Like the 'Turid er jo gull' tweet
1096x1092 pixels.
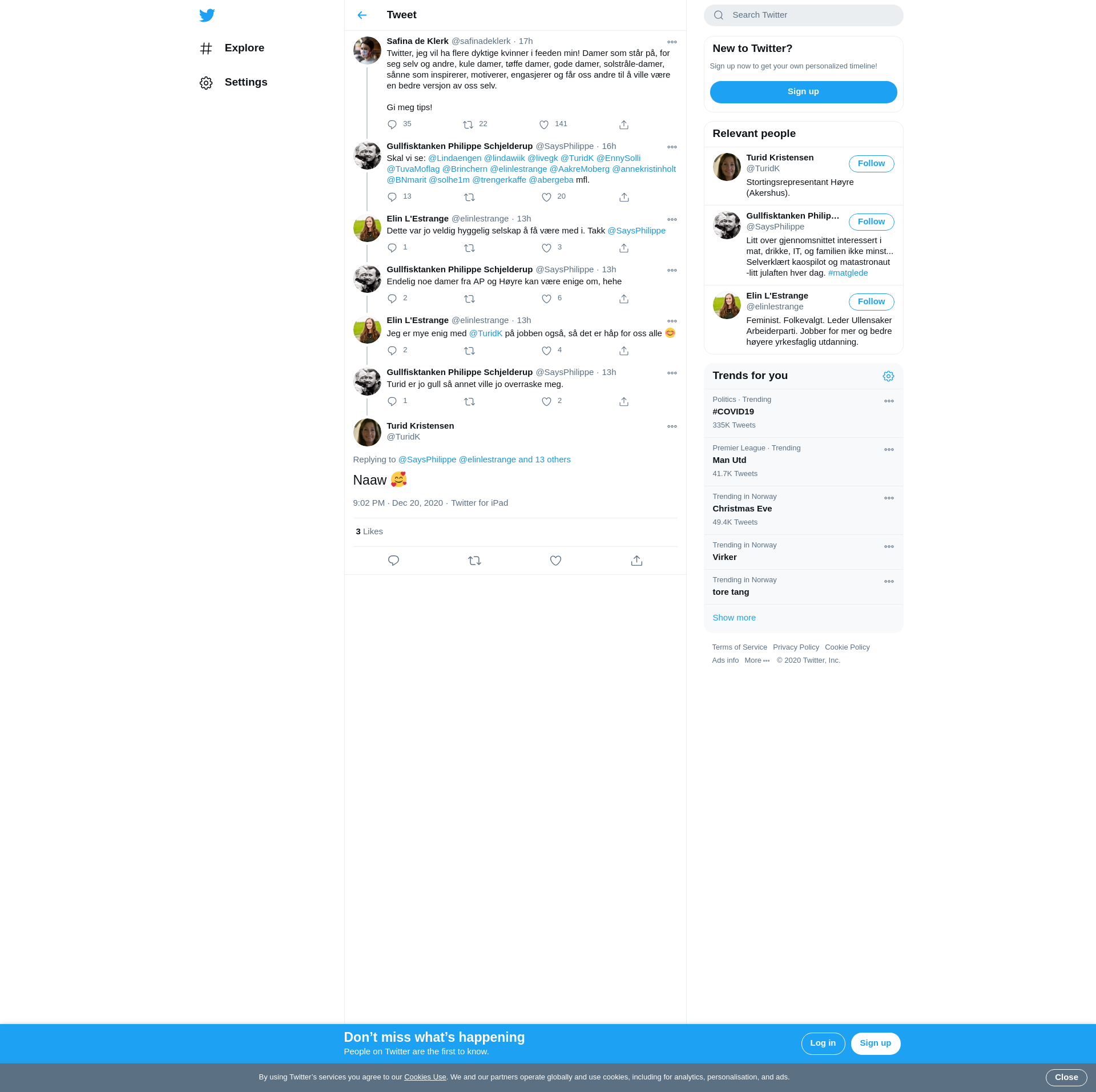(546, 401)
